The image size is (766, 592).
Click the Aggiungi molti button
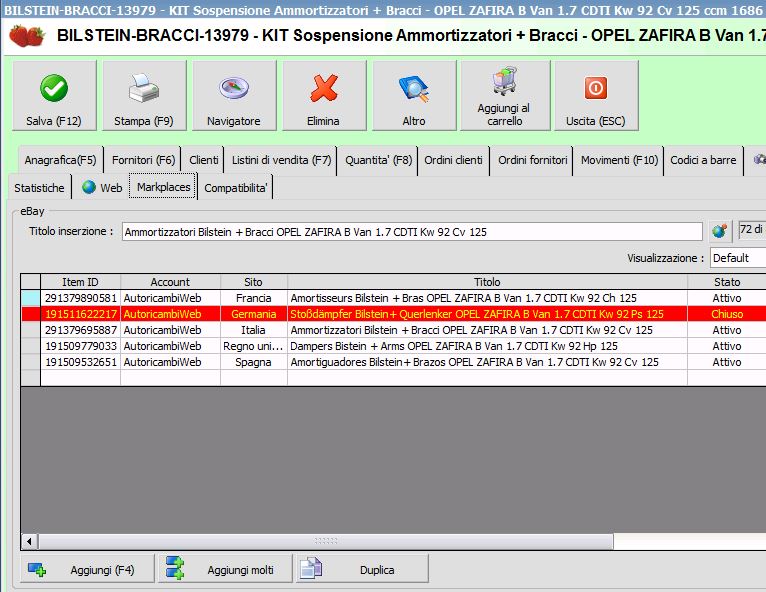tap(225, 569)
